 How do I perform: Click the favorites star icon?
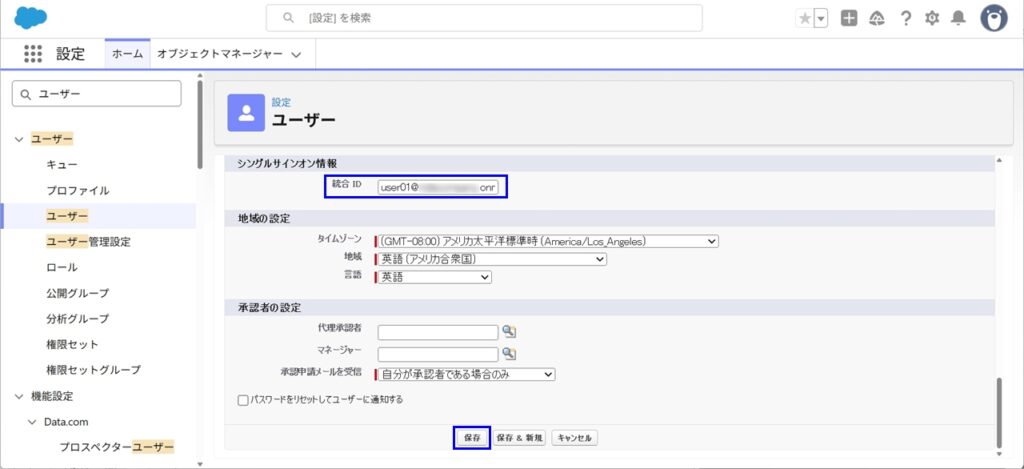pos(805,18)
